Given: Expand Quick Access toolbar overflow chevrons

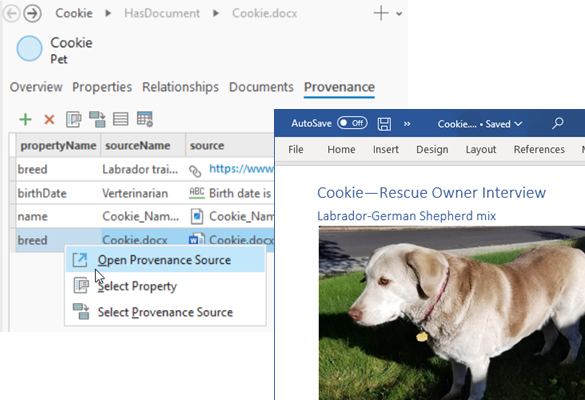Looking at the screenshot, I should point(407,124).
